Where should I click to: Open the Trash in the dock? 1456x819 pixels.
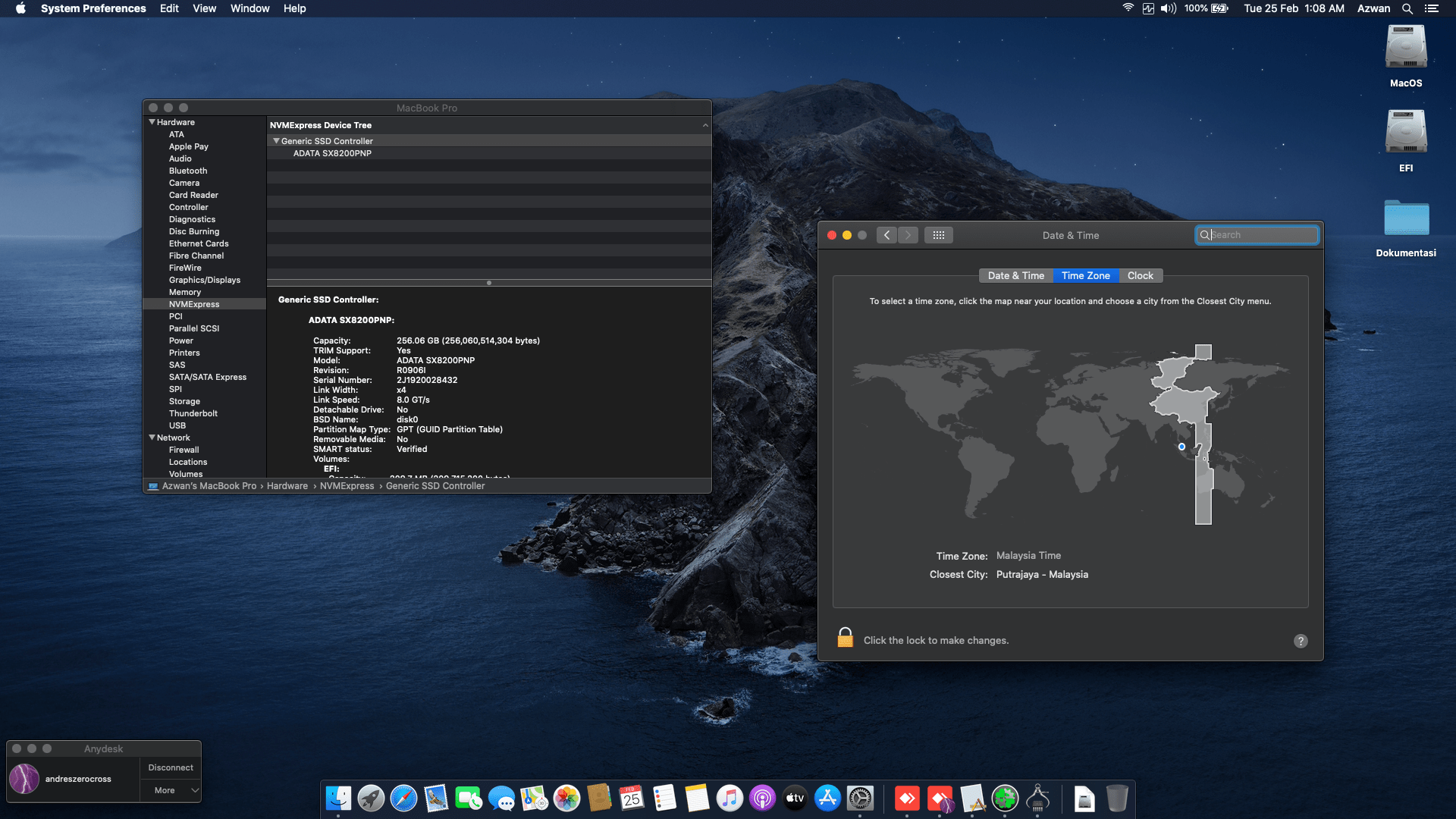click(x=1117, y=798)
